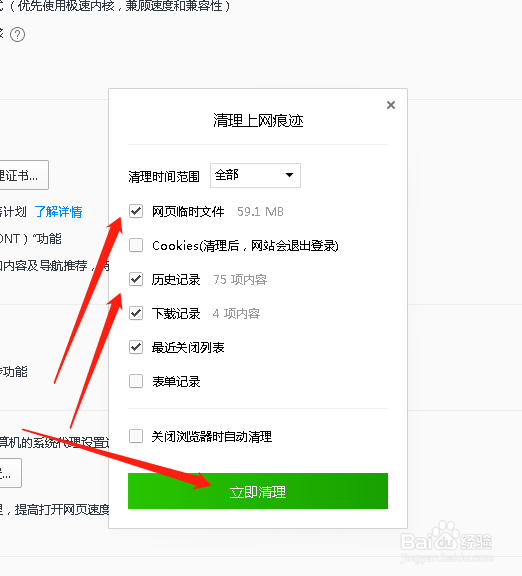This screenshot has width=522, height=576.
Task: Enable the 表单记录 checkbox
Action: [x=136, y=381]
